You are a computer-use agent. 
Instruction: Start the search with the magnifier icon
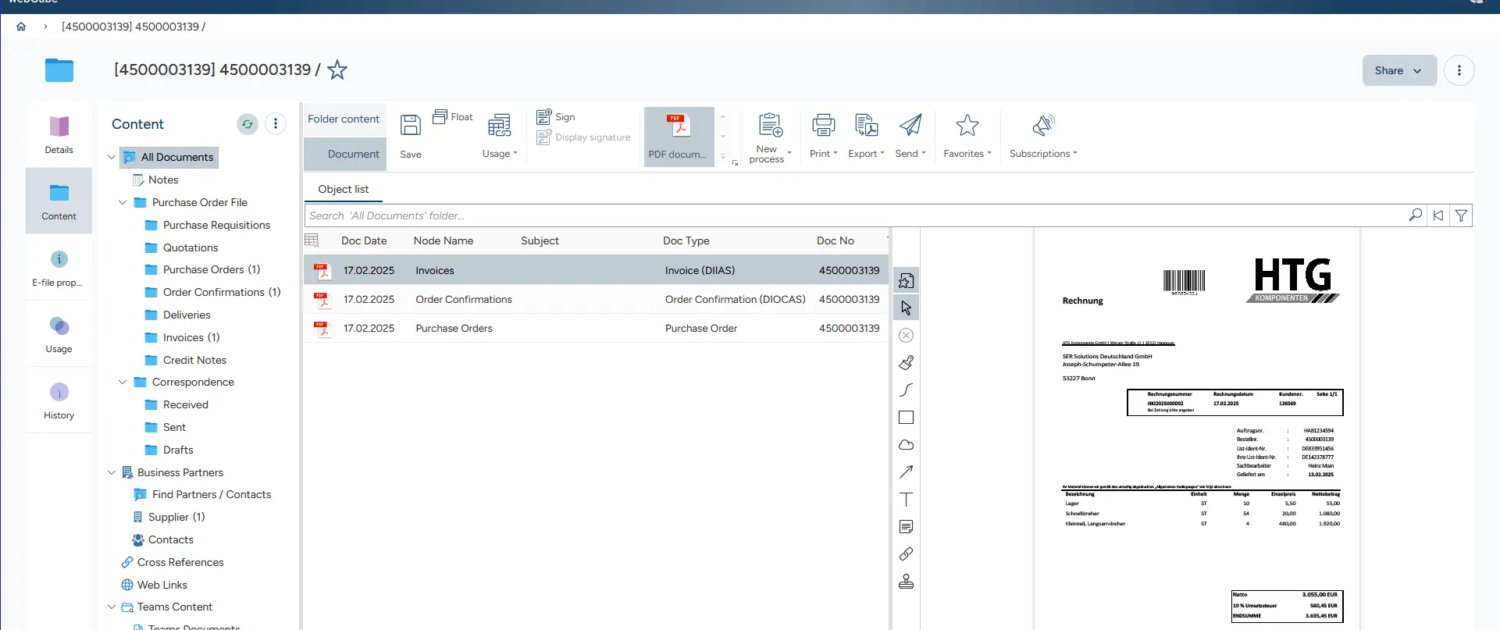tap(1415, 215)
